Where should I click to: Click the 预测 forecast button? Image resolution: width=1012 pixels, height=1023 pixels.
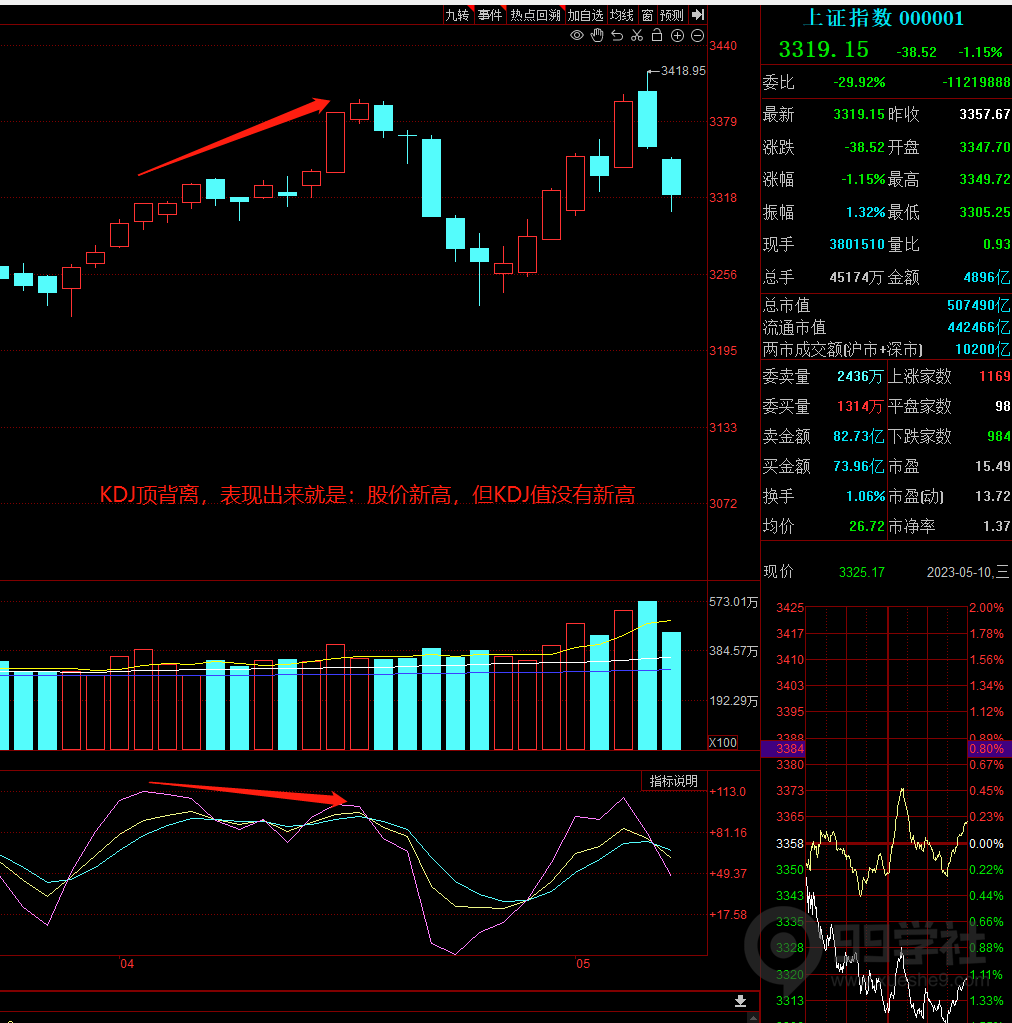pyautogui.click(x=672, y=15)
